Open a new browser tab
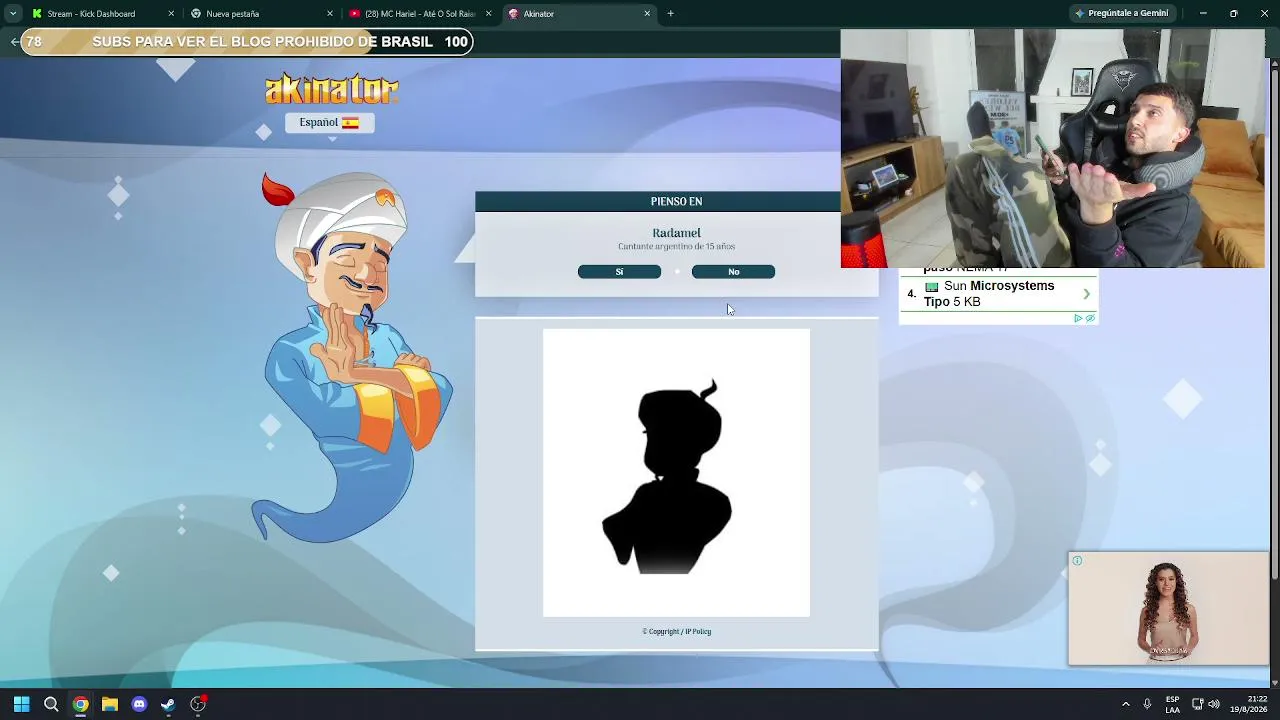Viewport: 1280px width, 720px height. point(670,14)
